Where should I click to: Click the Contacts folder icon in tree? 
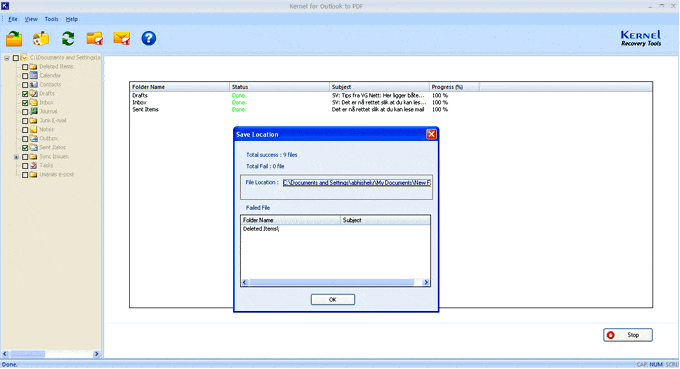[33, 85]
